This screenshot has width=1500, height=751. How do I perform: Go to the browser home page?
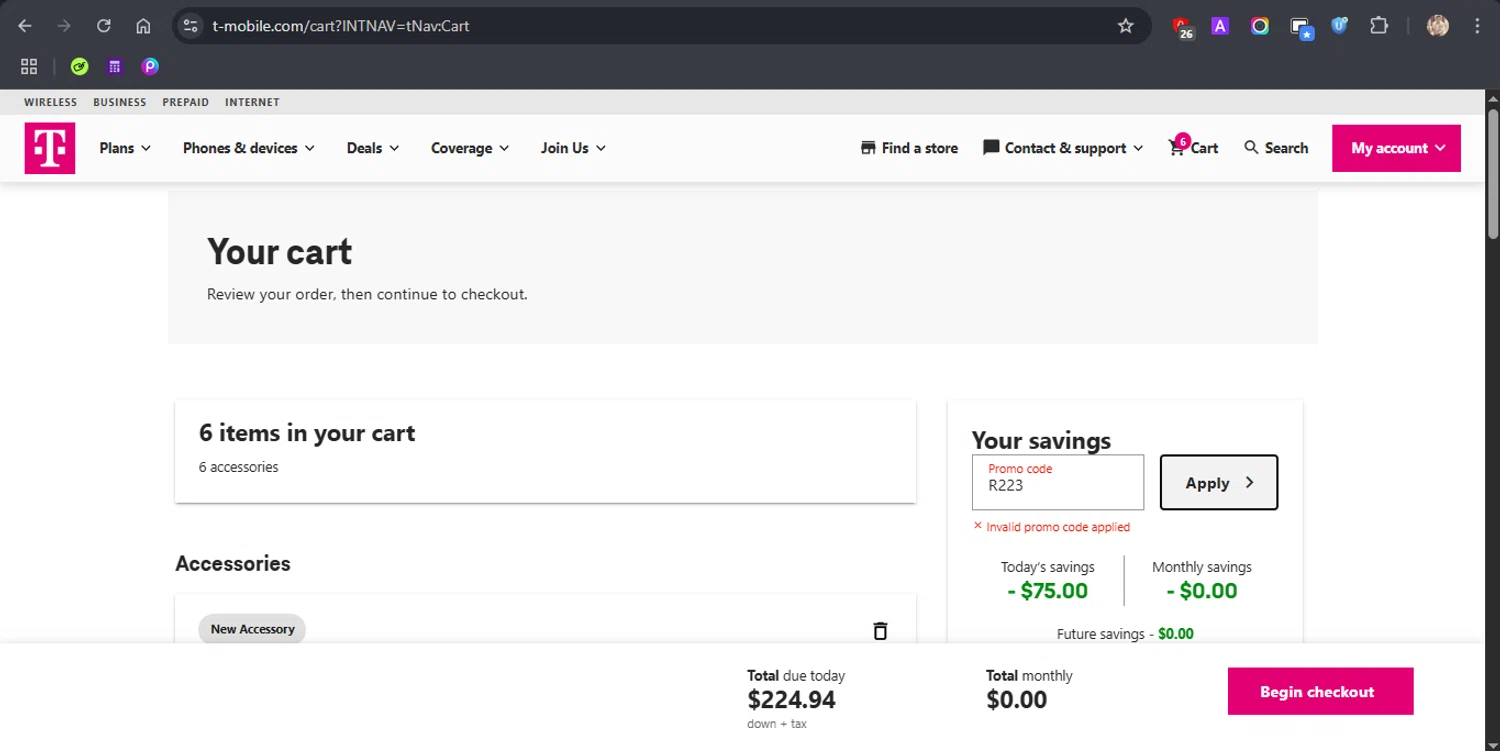click(143, 26)
